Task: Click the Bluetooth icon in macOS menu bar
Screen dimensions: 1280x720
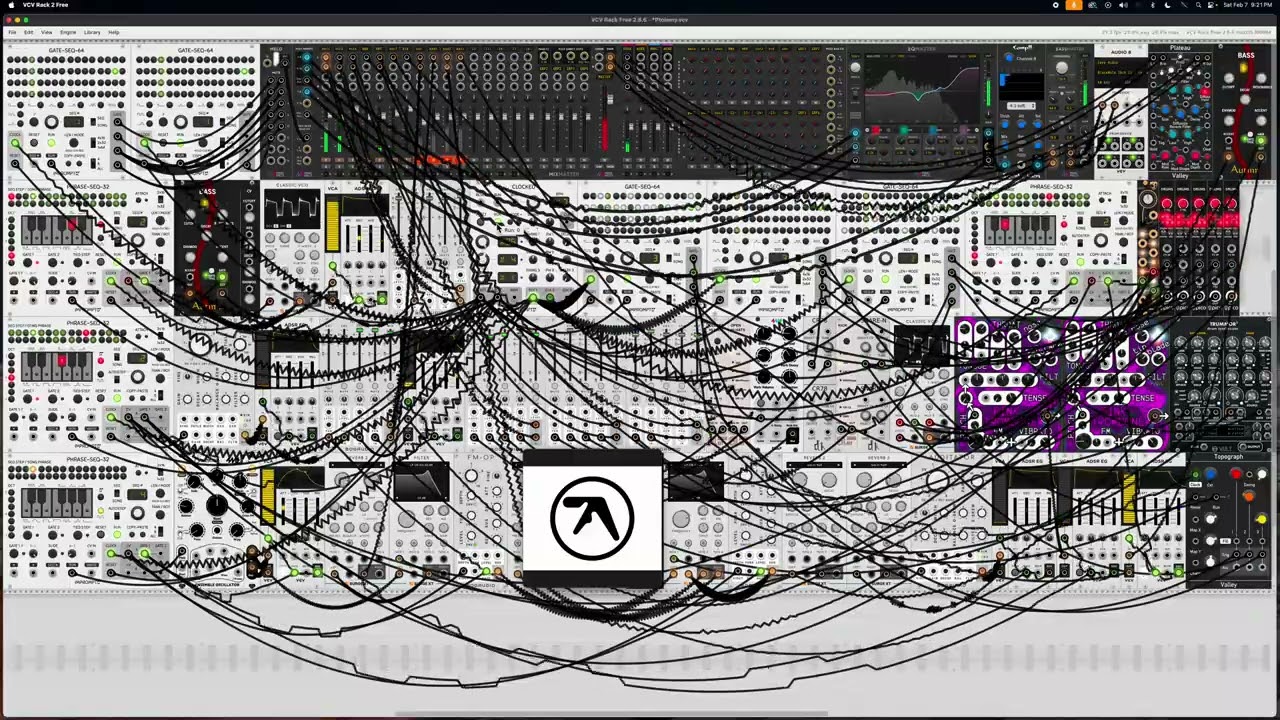Action: coord(1152,5)
